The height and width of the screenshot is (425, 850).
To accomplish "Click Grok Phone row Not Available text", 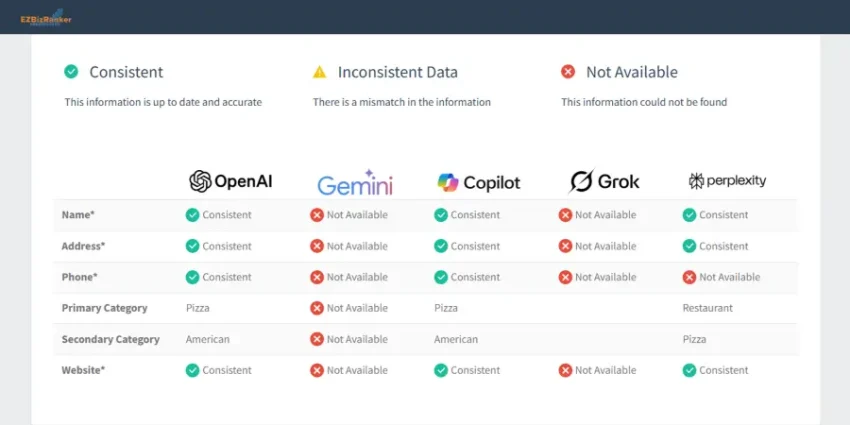I will [606, 277].
